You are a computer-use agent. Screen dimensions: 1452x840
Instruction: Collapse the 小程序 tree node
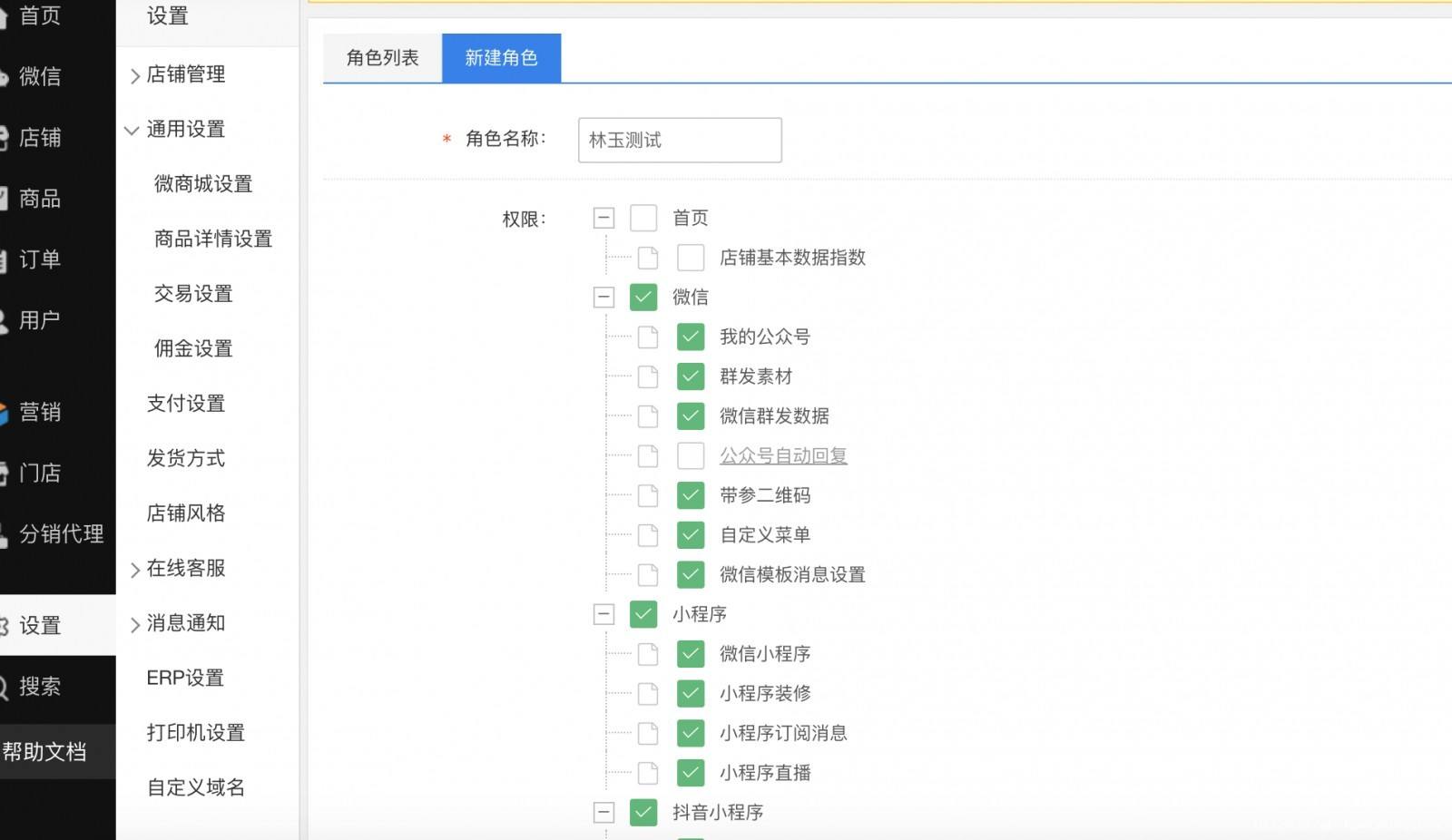(x=603, y=614)
